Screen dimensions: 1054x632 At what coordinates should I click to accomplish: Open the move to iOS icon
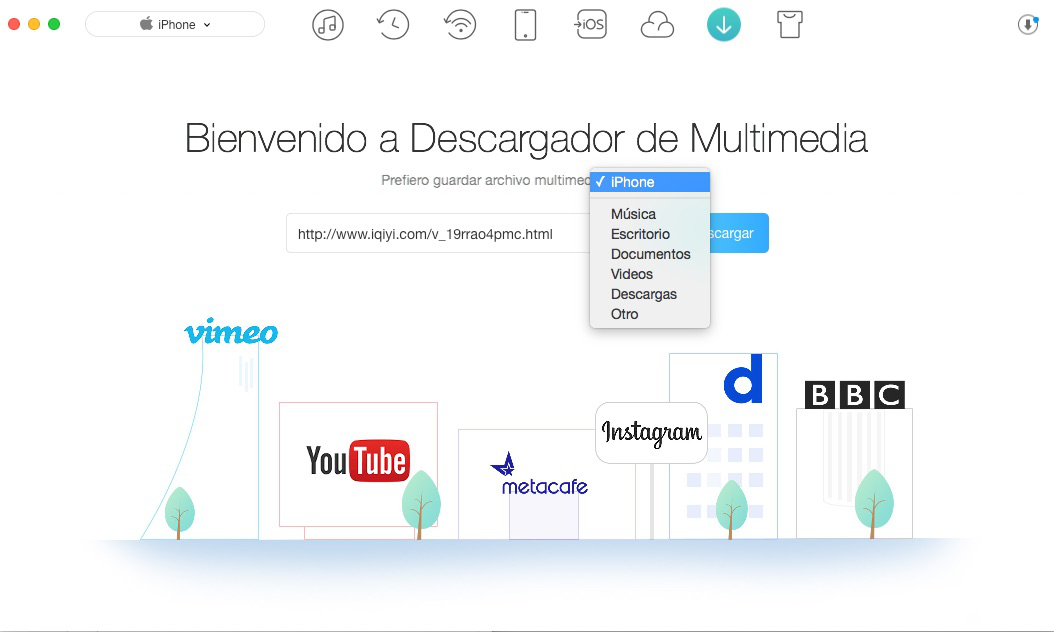(x=590, y=25)
